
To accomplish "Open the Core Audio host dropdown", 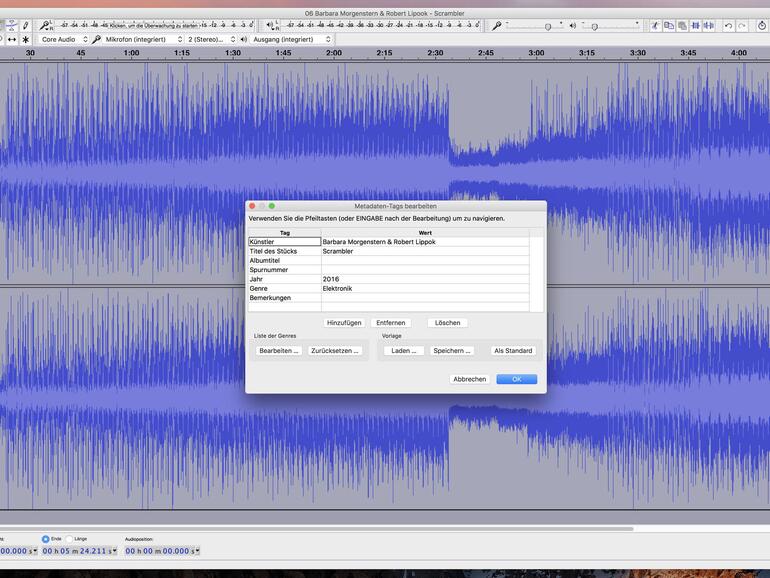I will [64, 39].
